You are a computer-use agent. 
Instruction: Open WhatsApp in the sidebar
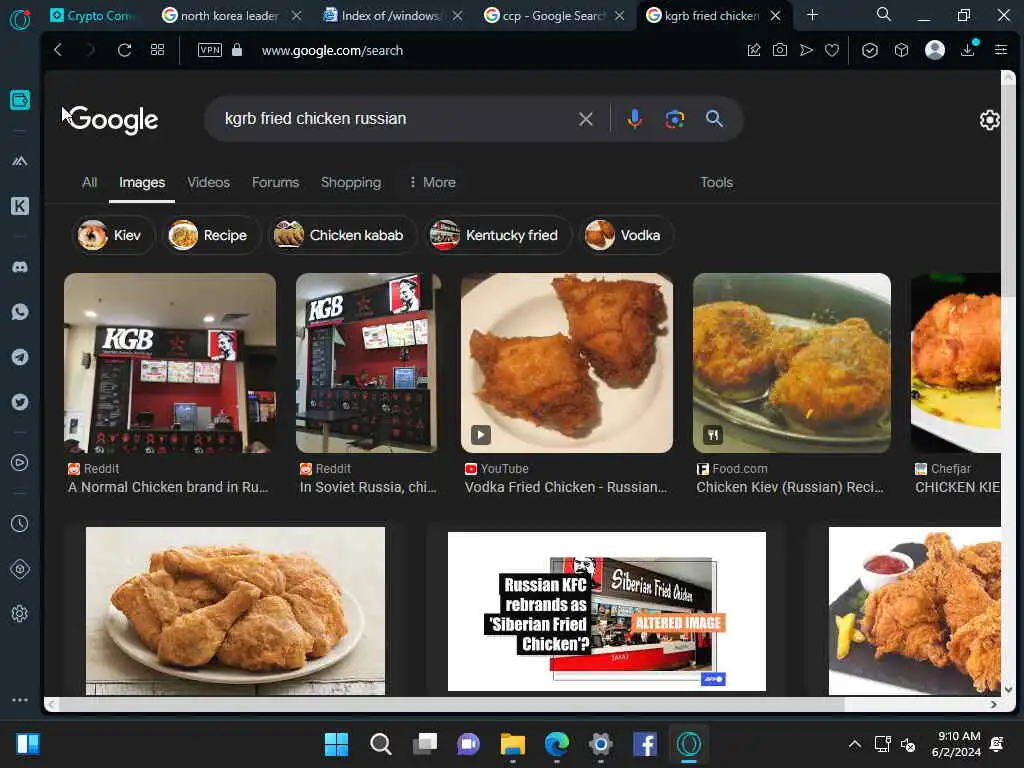click(x=20, y=312)
